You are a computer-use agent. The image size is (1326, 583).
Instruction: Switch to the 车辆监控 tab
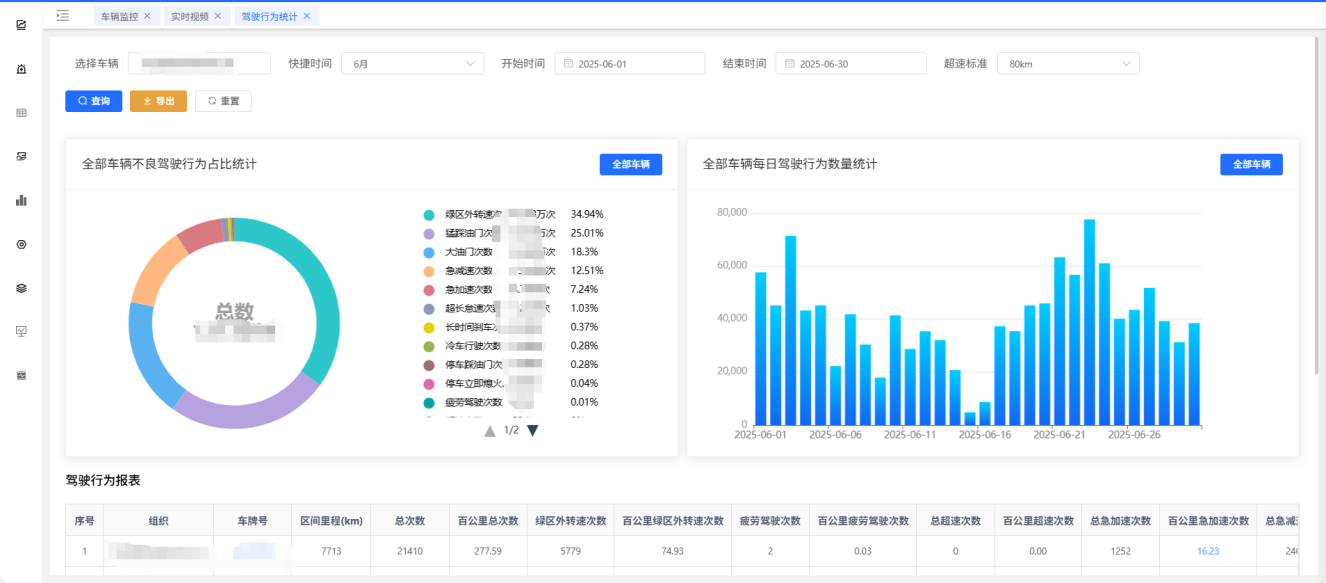[119, 16]
